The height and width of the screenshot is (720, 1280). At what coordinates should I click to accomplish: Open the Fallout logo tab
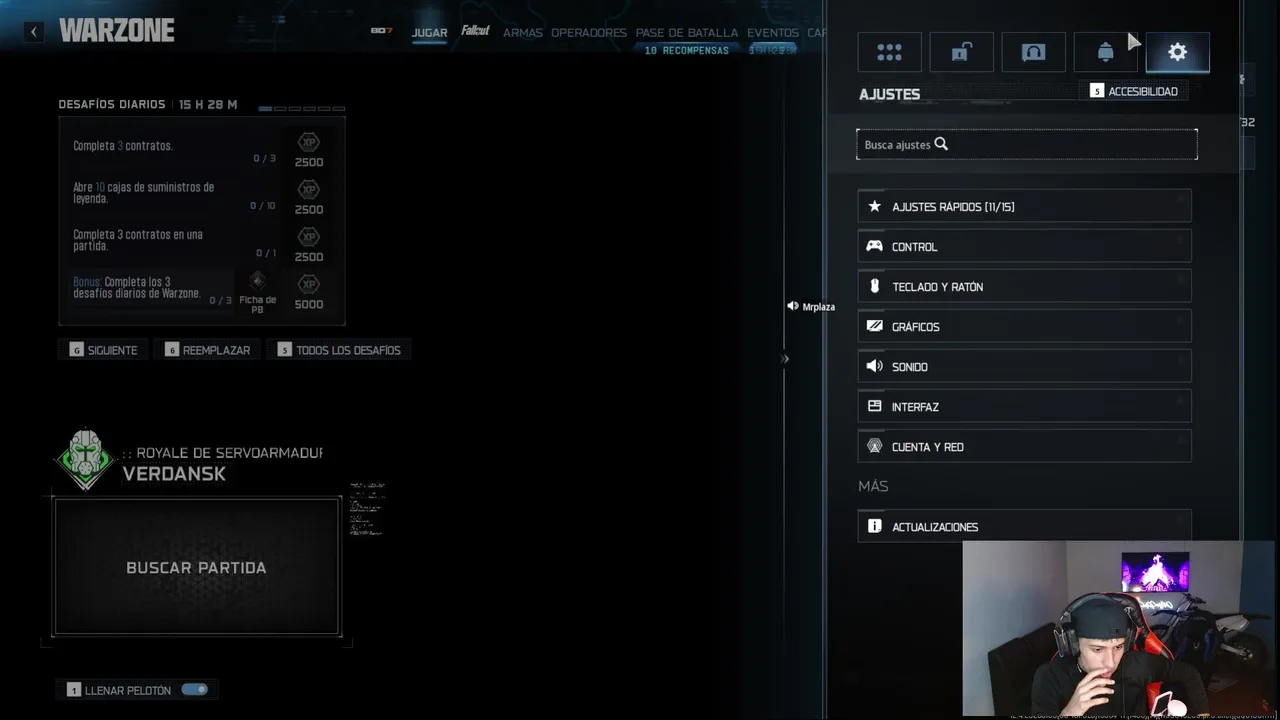coord(475,31)
